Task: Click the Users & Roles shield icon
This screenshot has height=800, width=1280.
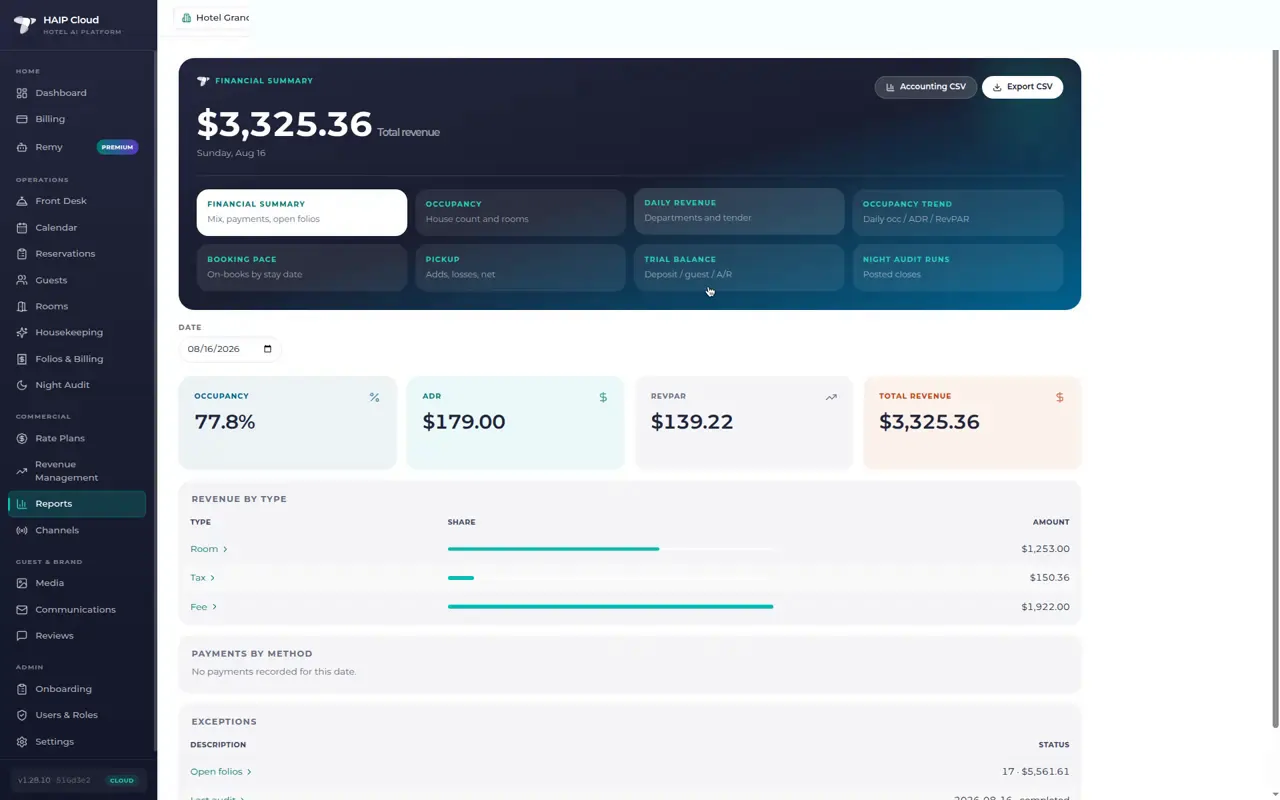Action: click(22, 715)
